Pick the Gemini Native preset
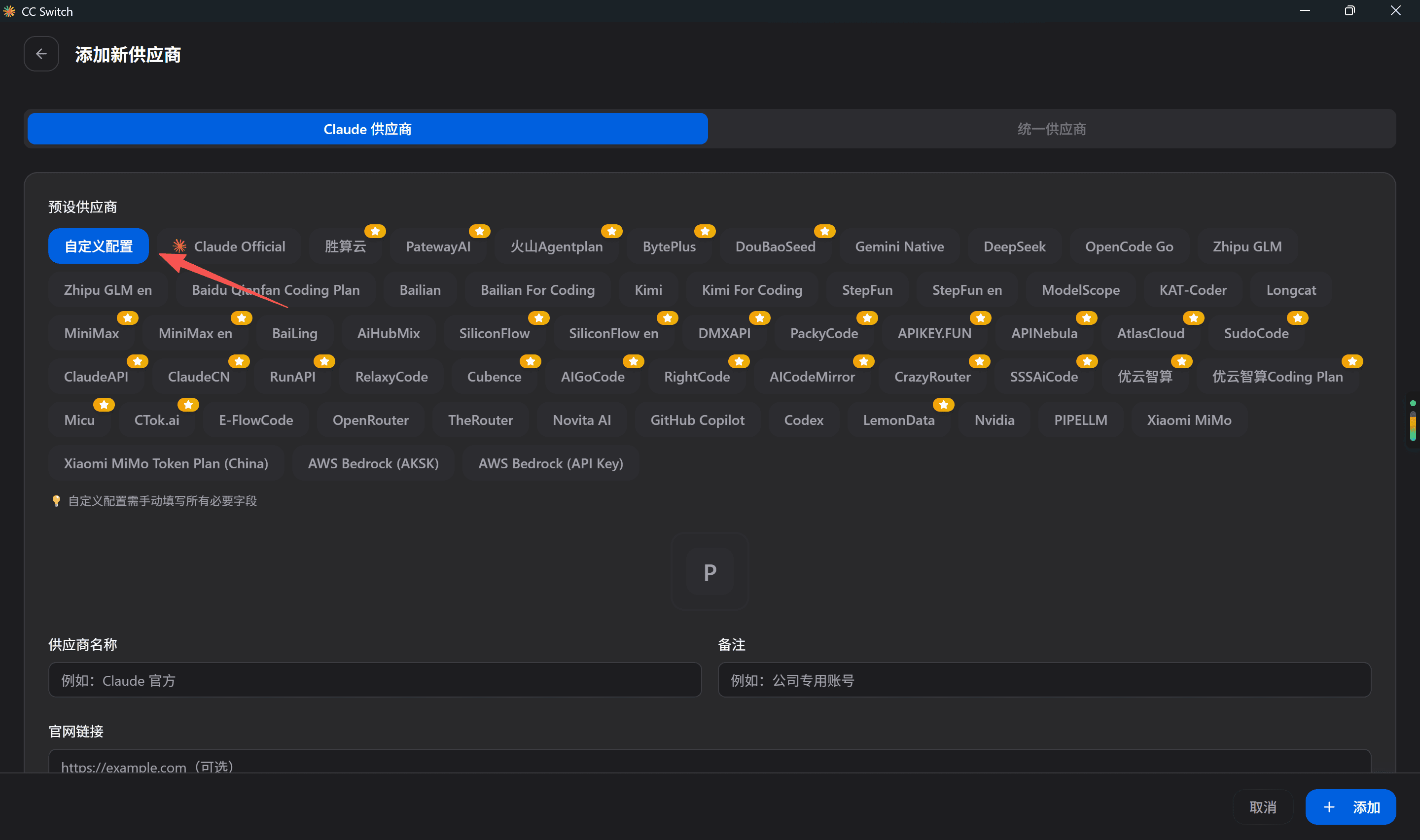 (899, 246)
